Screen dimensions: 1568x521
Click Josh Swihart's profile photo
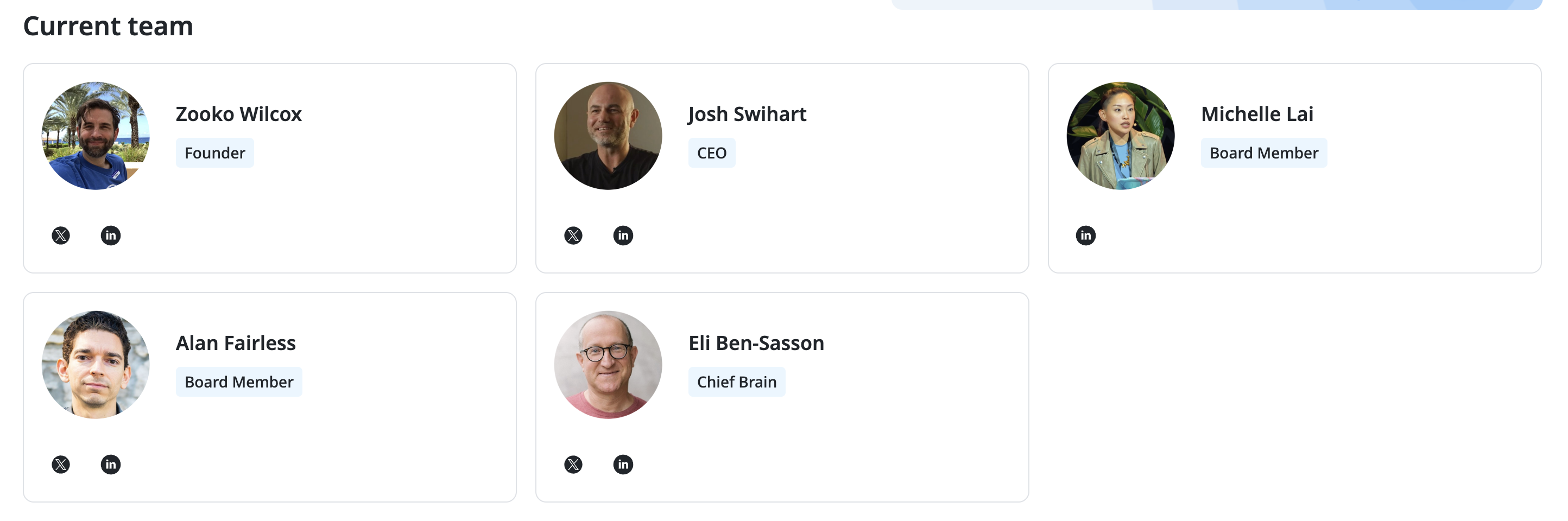[608, 136]
